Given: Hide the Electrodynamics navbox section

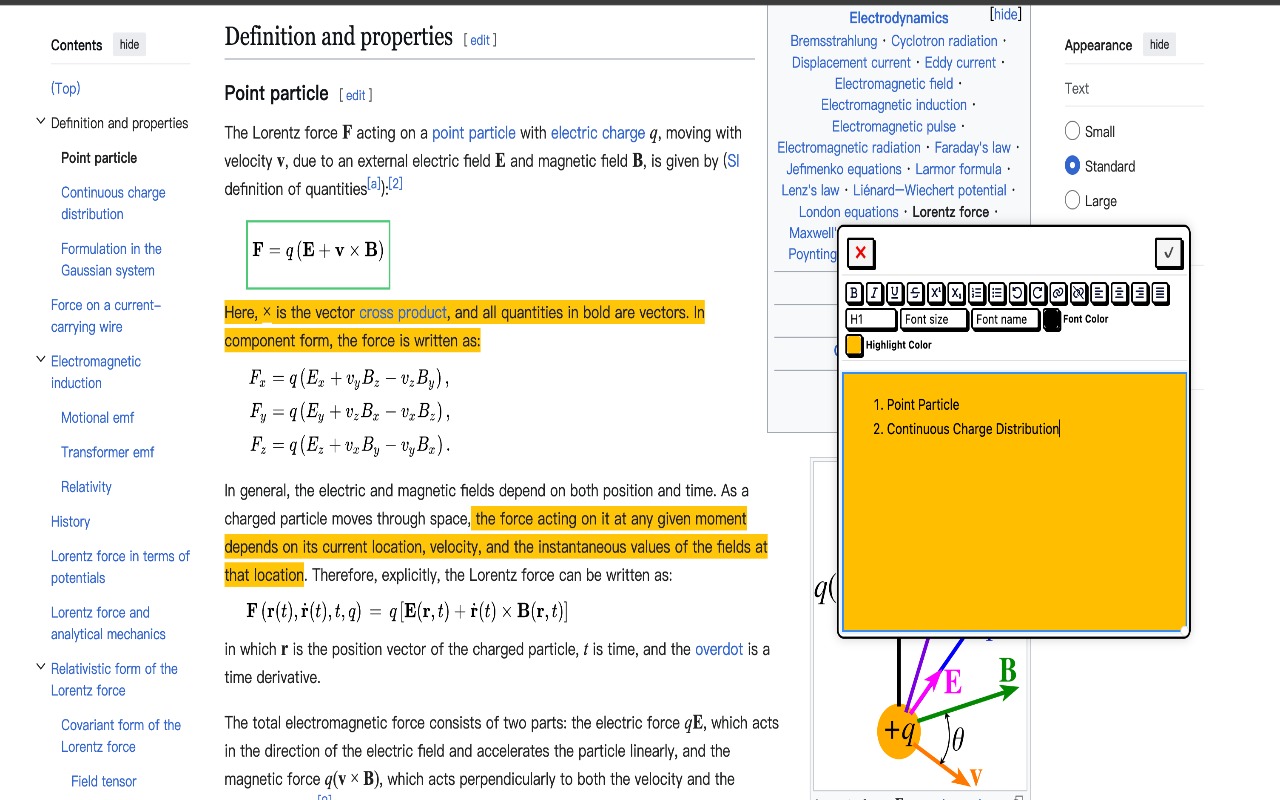Looking at the screenshot, I should pyautogui.click(x=1005, y=14).
